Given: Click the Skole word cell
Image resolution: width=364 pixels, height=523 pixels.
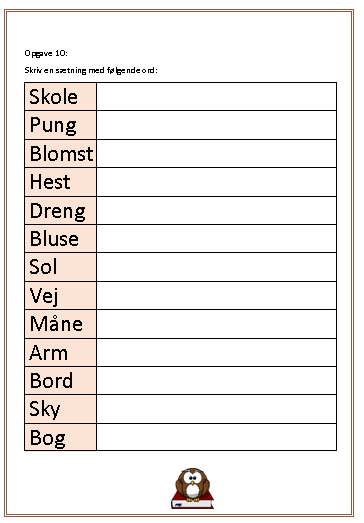Looking at the screenshot, I should point(60,97).
